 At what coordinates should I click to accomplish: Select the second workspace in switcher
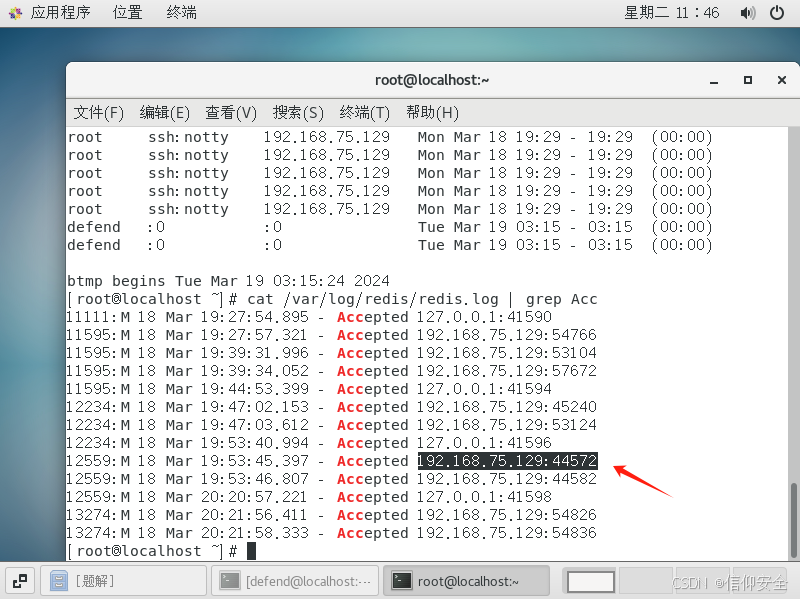pos(645,581)
